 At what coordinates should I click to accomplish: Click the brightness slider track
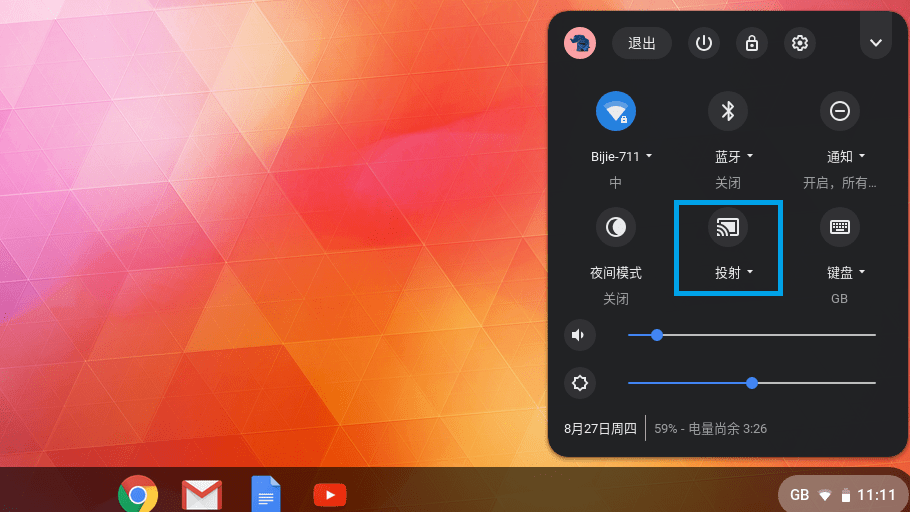[752, 383]
